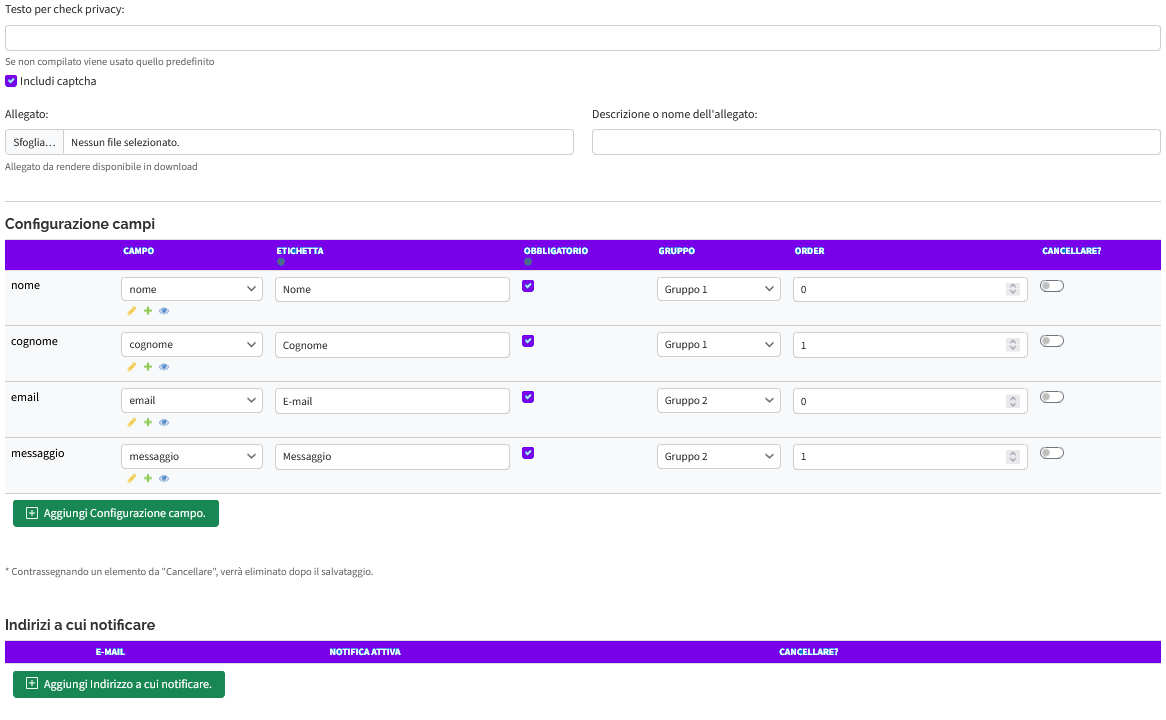Click Aggiungi Configurazione campo button
This screenshot has width=1166, height=720.
click(x=116, y=513)
